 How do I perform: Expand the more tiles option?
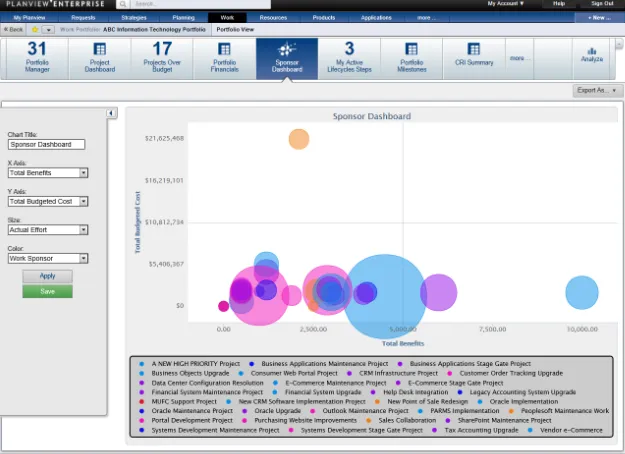pos(520,58)
